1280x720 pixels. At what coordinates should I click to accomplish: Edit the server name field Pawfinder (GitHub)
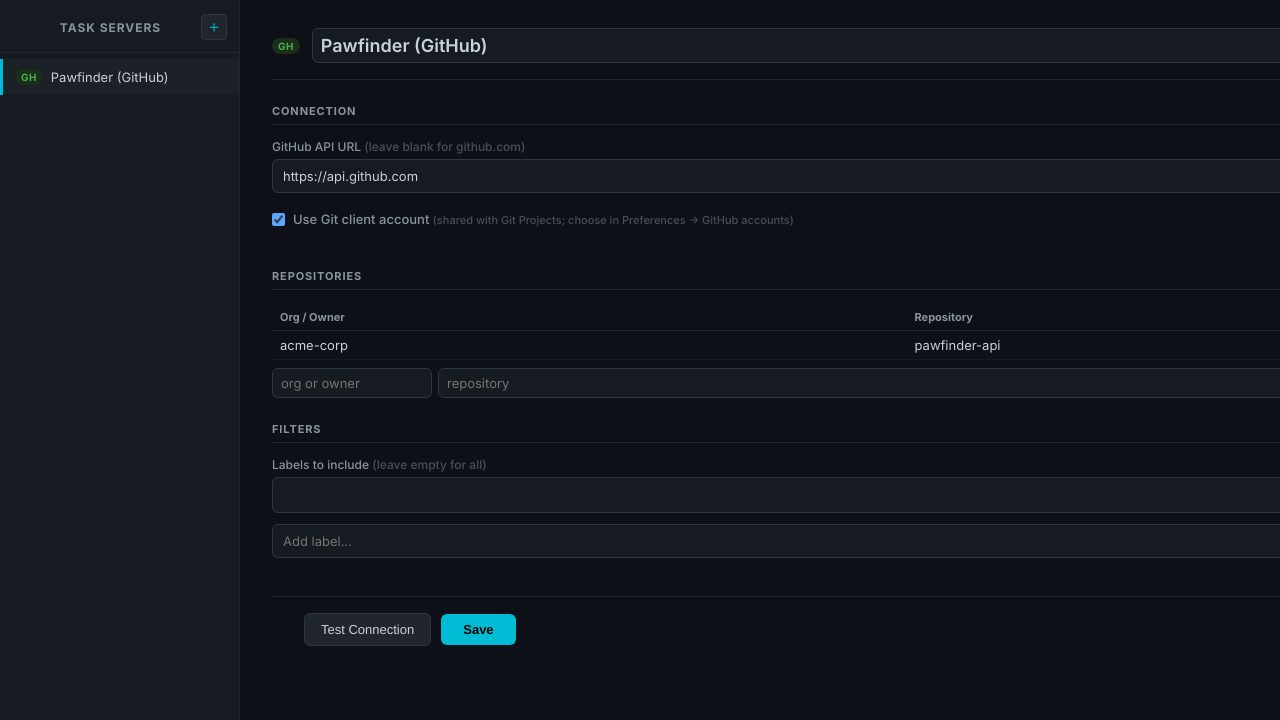[x=796, y=46]
